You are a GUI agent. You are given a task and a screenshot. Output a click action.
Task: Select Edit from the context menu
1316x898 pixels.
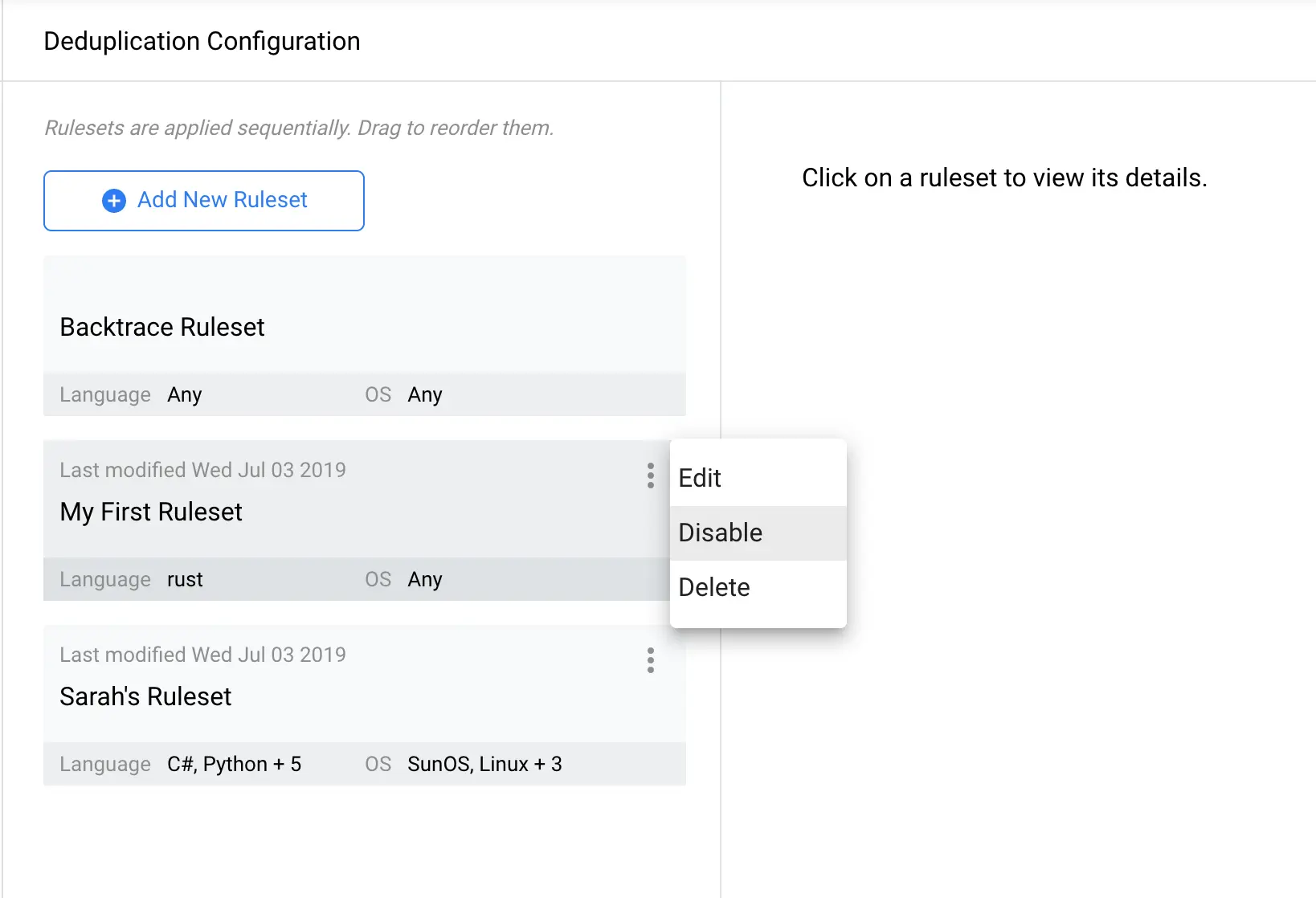coord(700,478)
